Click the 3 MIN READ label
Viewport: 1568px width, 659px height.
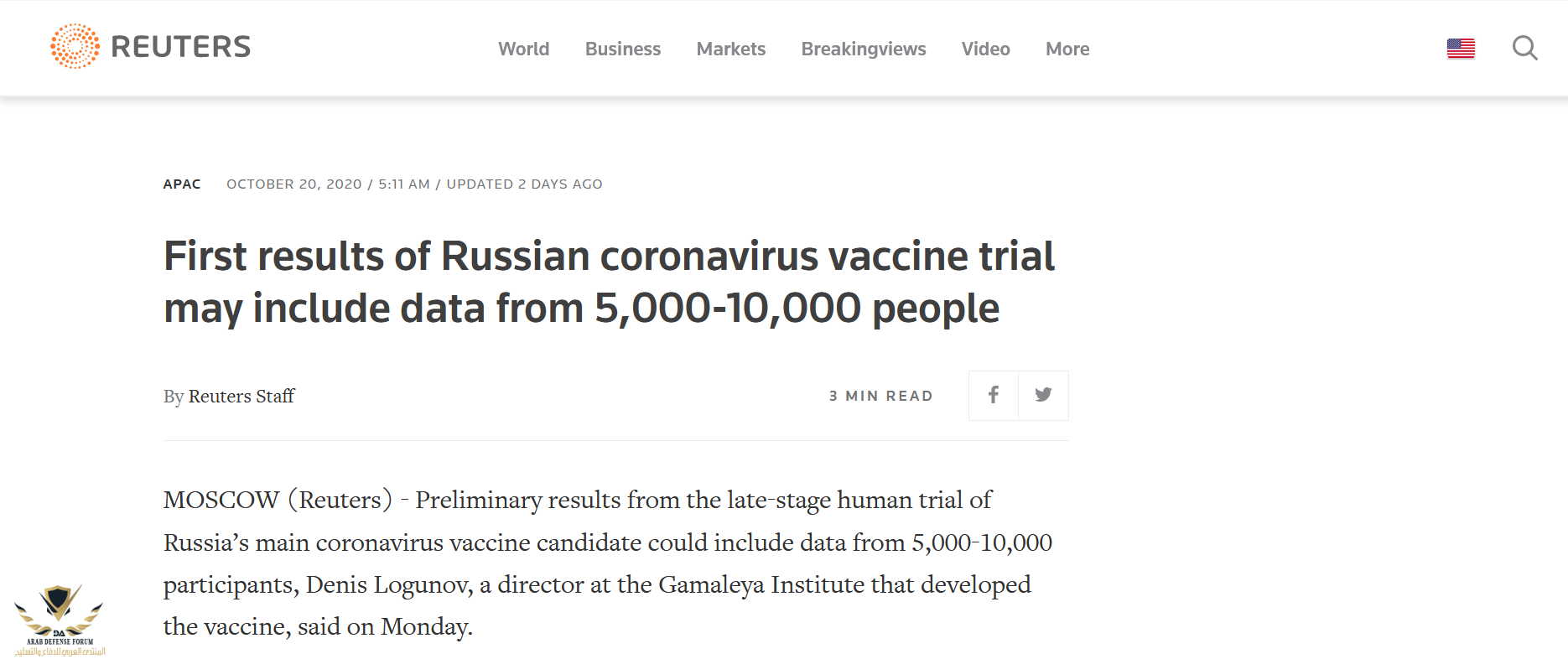(x=880, y=396)
